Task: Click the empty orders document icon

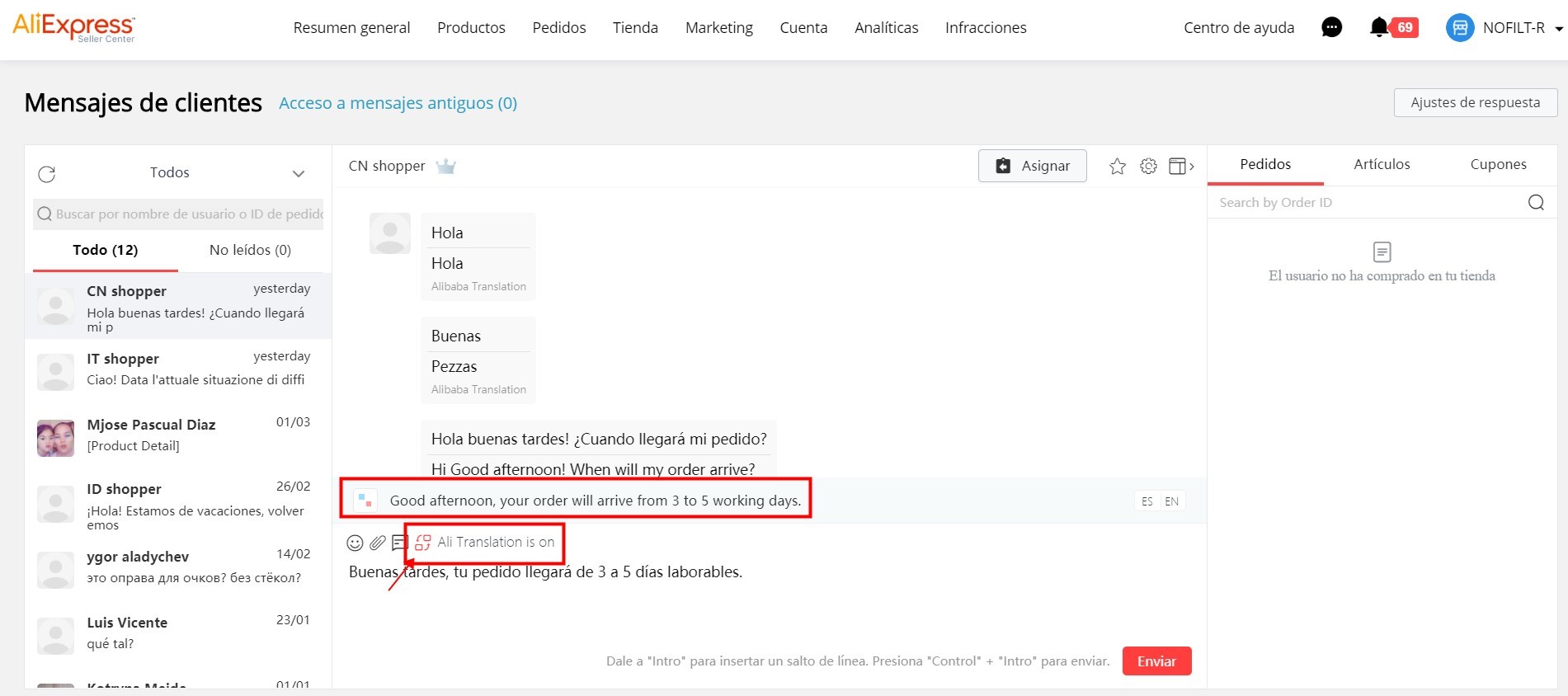Action: pos(1382,252)
